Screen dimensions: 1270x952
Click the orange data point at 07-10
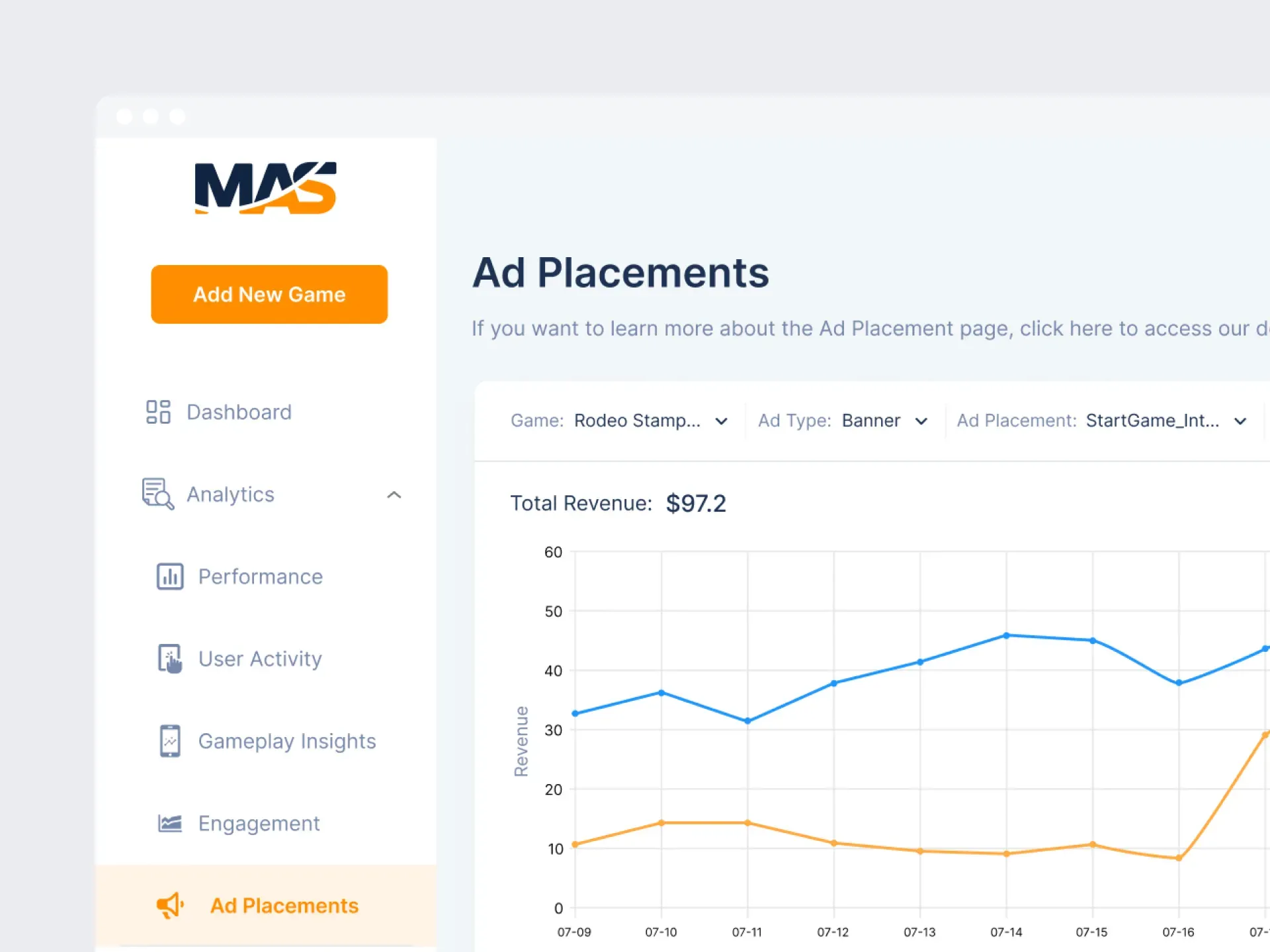[661, 823]
